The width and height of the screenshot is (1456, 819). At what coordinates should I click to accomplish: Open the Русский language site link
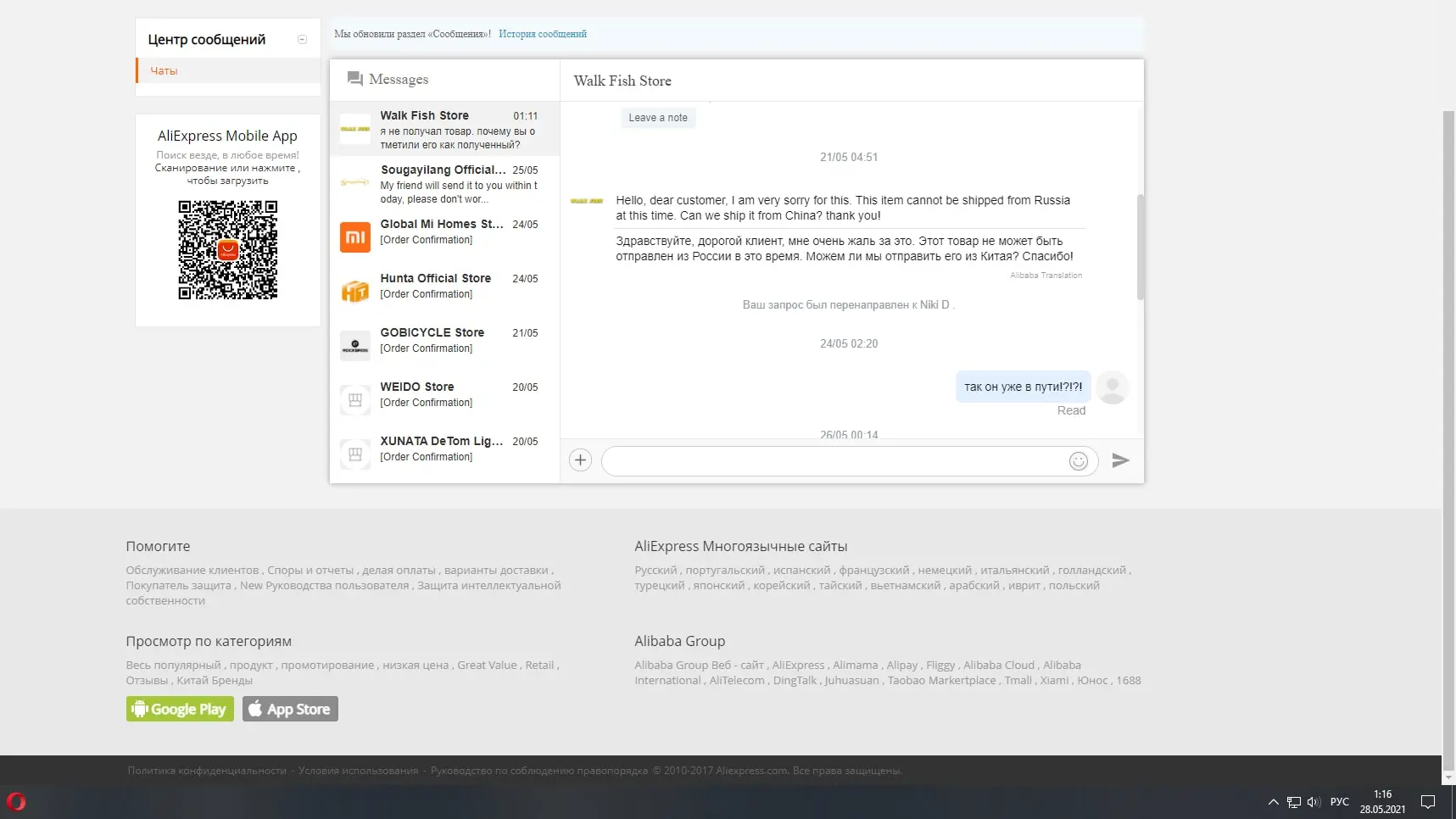pyautogui.click(x=656, y=570)
